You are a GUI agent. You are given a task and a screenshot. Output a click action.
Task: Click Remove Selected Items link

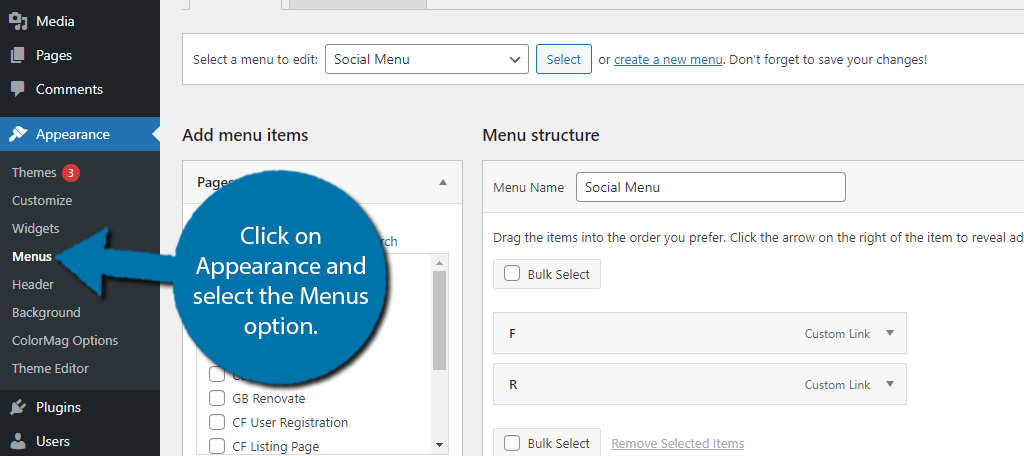coord(677,444)
